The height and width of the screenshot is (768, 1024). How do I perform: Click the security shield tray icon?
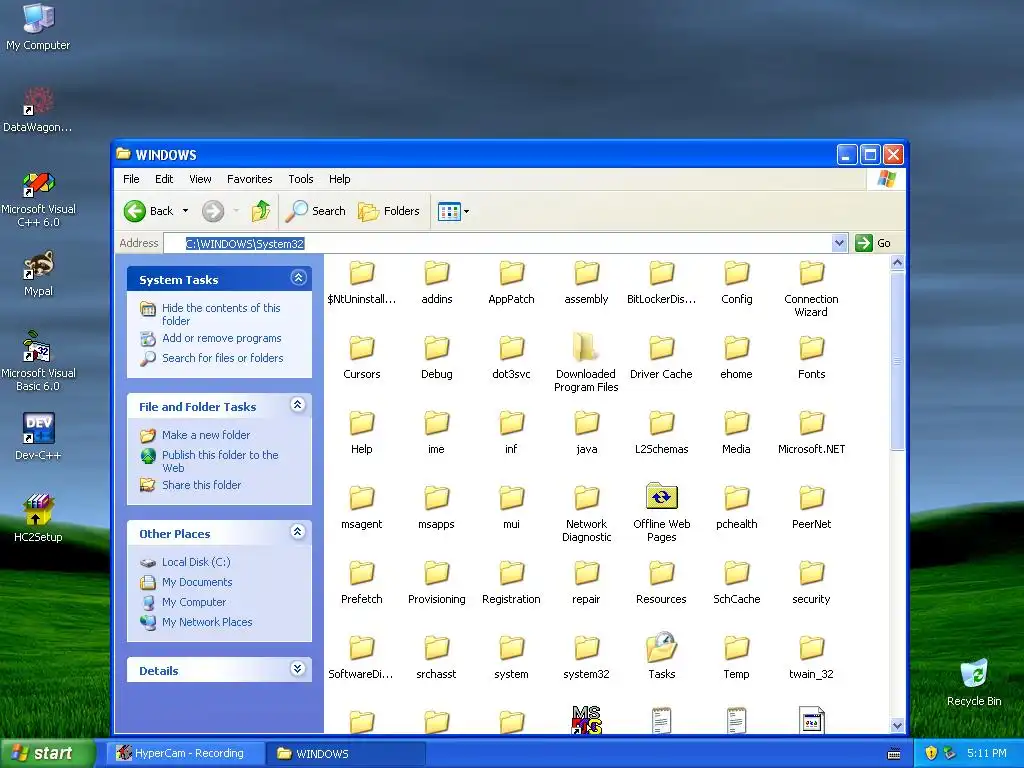[x=931, y=754]
